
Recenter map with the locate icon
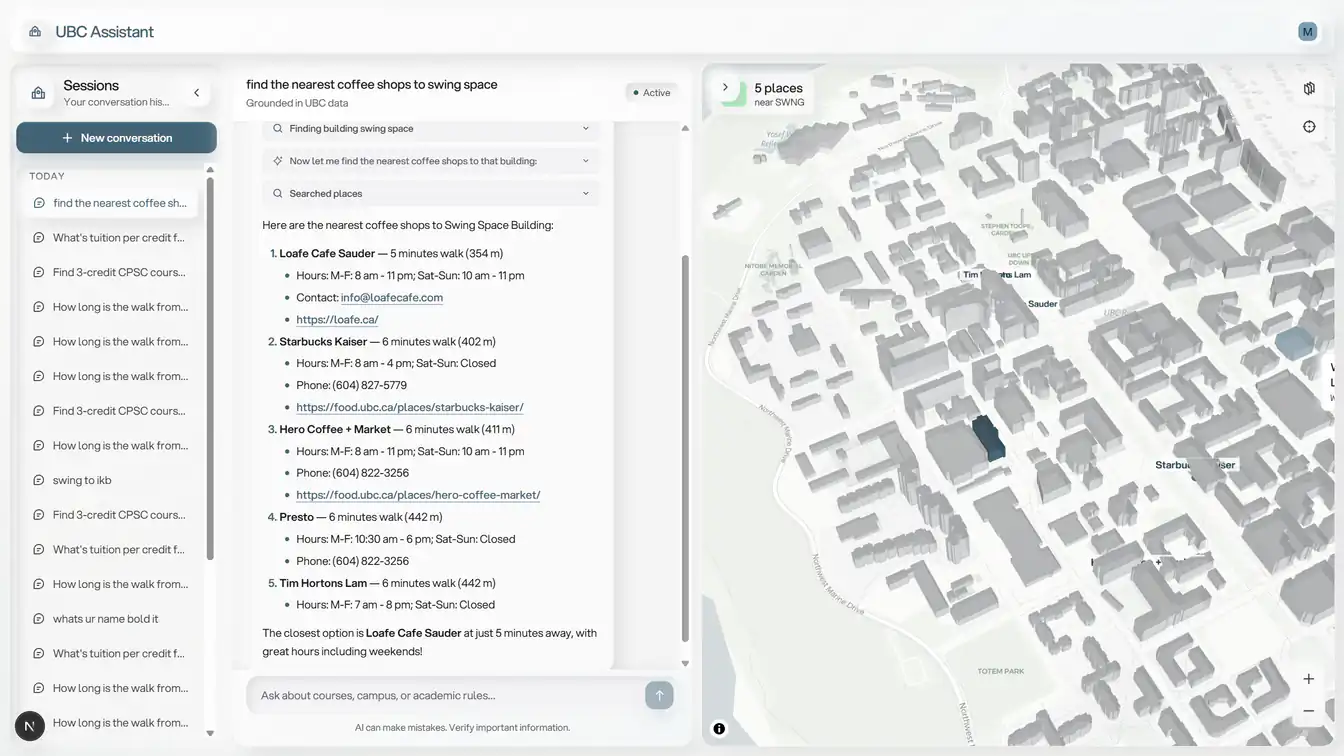1309,126
